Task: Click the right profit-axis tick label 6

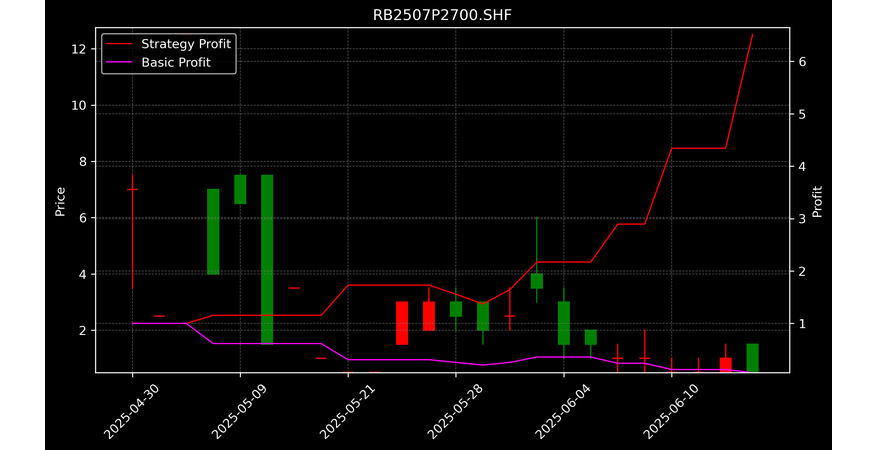Action: (x=802, y=62)
